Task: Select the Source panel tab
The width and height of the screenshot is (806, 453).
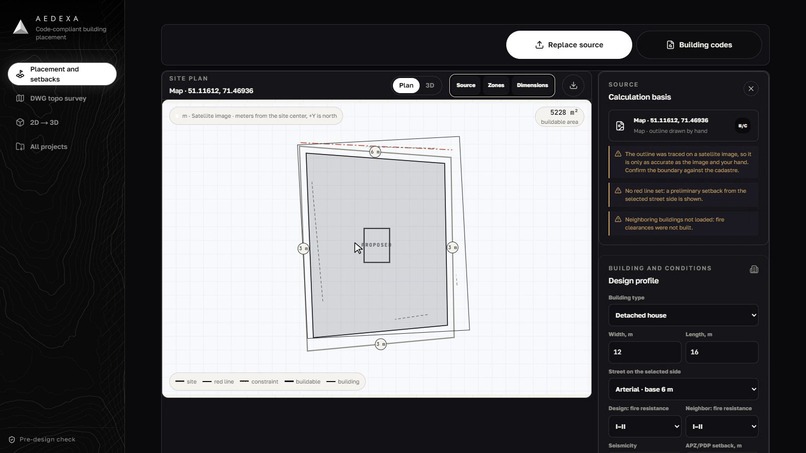Action: [x=466, y=85]
